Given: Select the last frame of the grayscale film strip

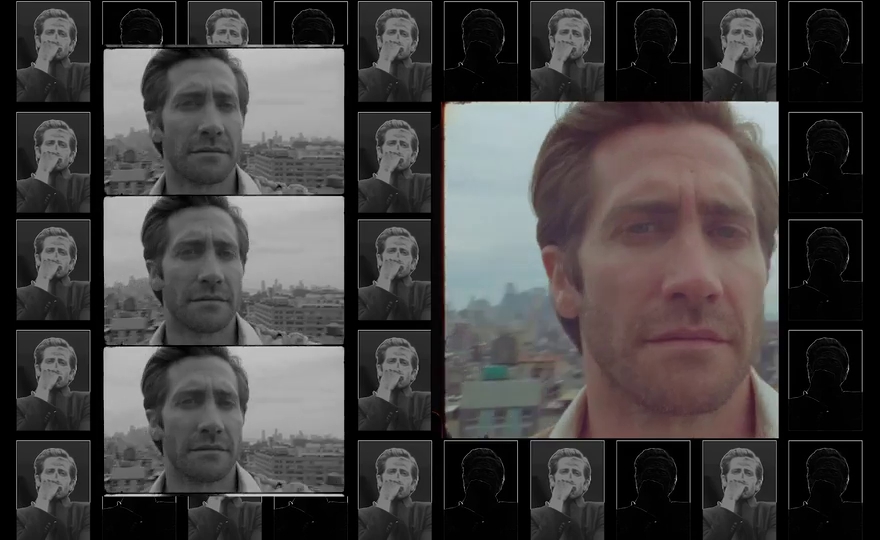Looking at the screenshot, I should (224, 420).
